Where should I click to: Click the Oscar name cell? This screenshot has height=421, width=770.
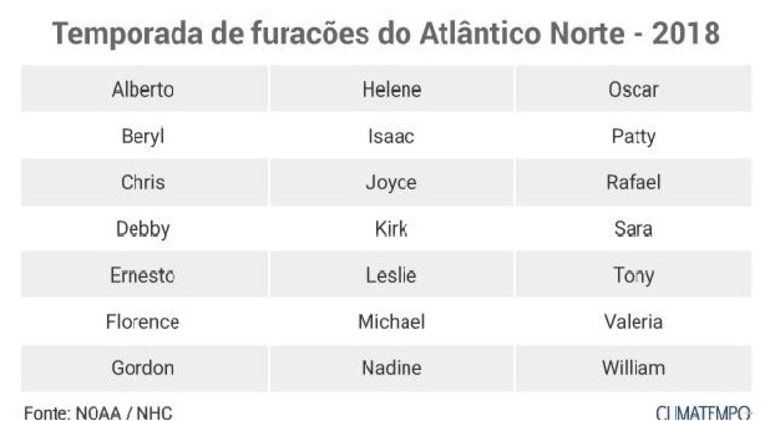pos(633,89)
